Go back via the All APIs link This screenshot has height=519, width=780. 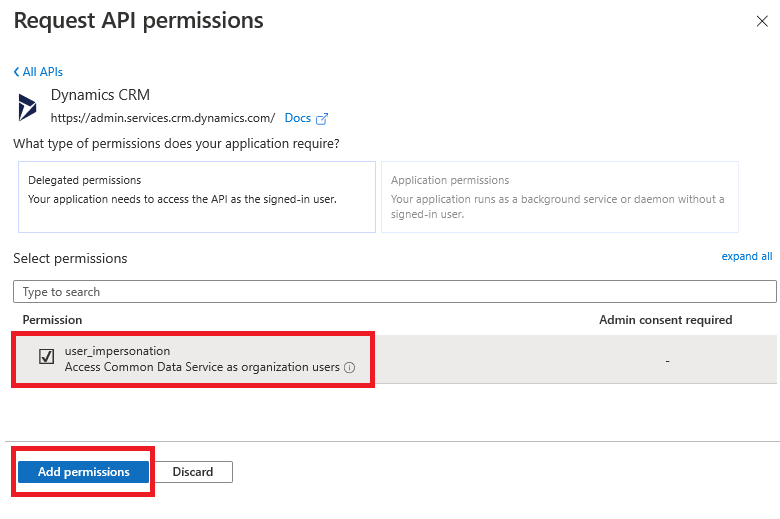point(42,72)
